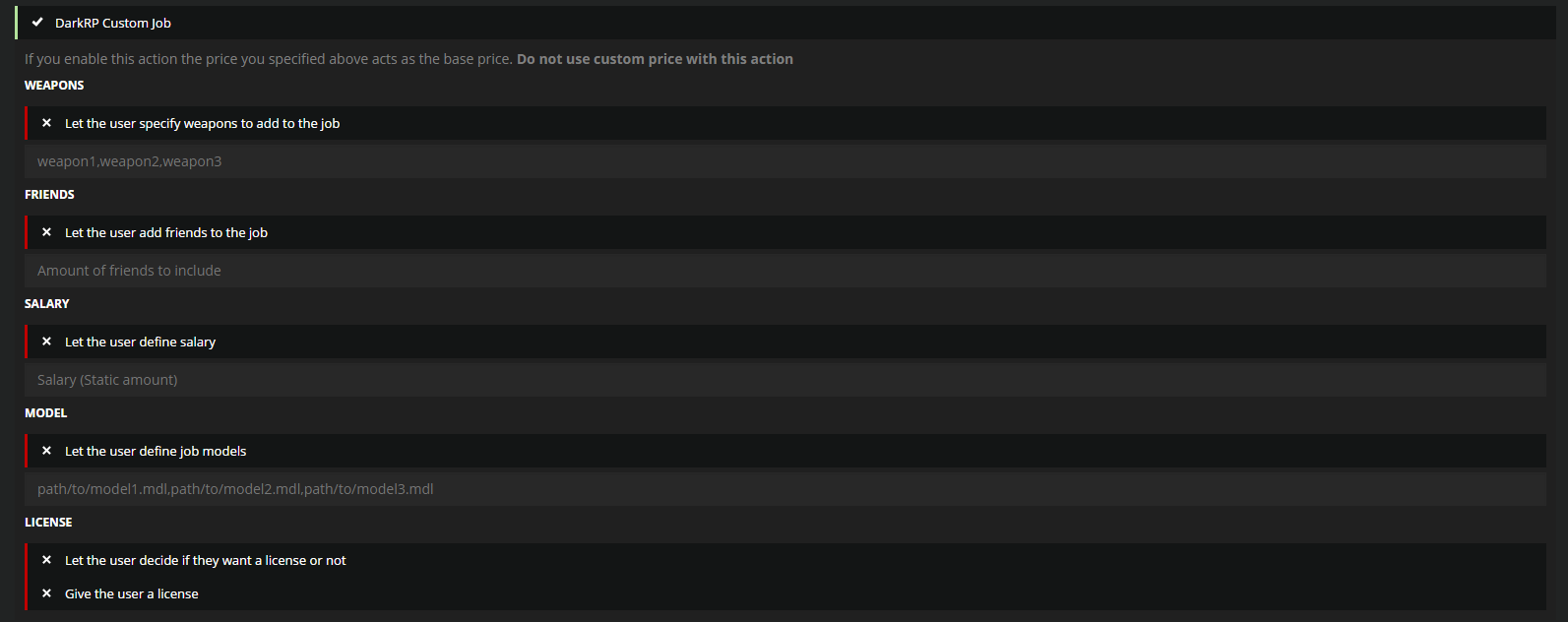Image resolution: width=1568 pixels, height=622 pixels.
Task: Click the checkmark icon beside DarkRP Custom Job
Action: 37,23
